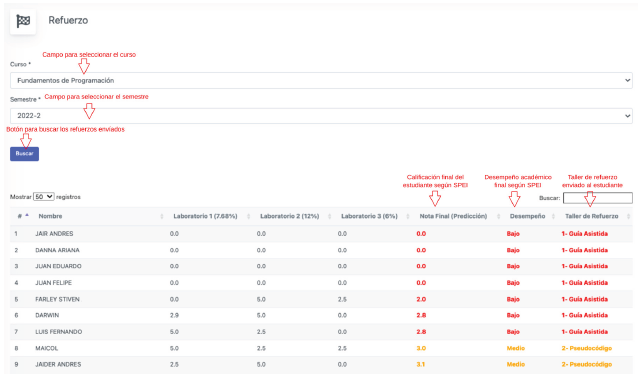Click sort arrows beside Nombre column
This screenshot has height=379, width=638.
[162, 216]
